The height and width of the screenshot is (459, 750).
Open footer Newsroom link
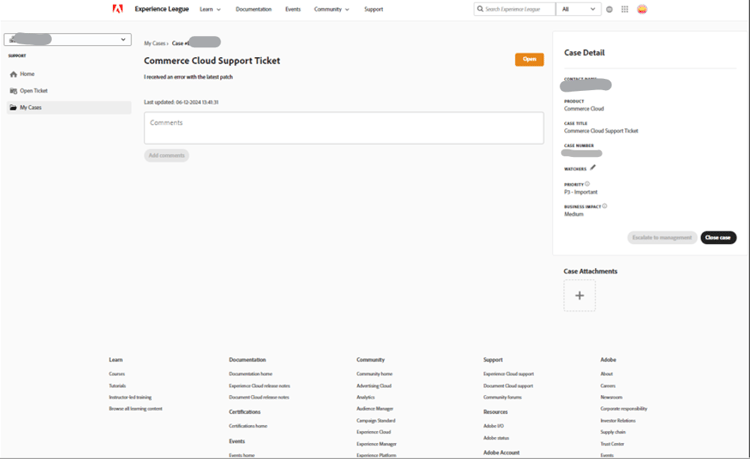pos(611,397)
